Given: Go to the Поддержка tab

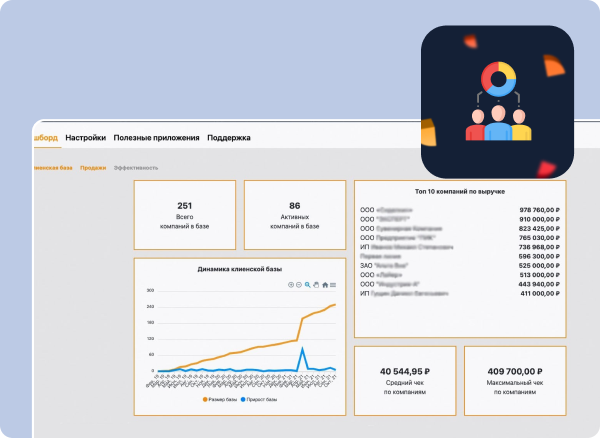Looking at the screenshot, I should point(229,138).
